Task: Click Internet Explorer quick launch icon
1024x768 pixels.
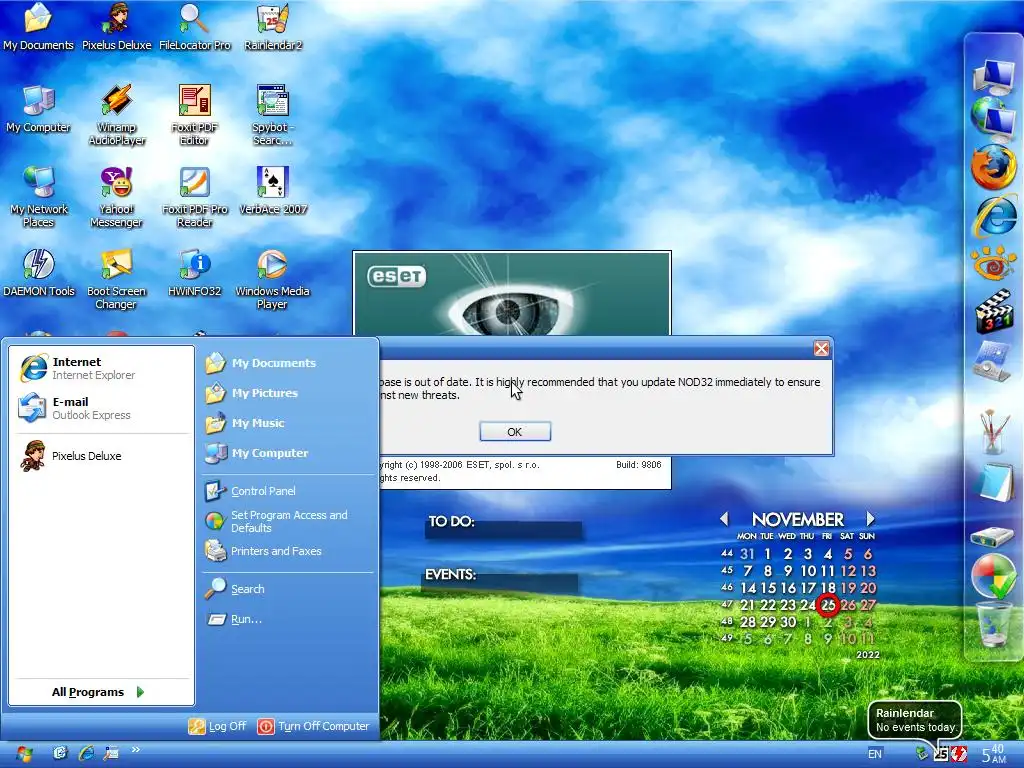Action: [x=86, y=753]
